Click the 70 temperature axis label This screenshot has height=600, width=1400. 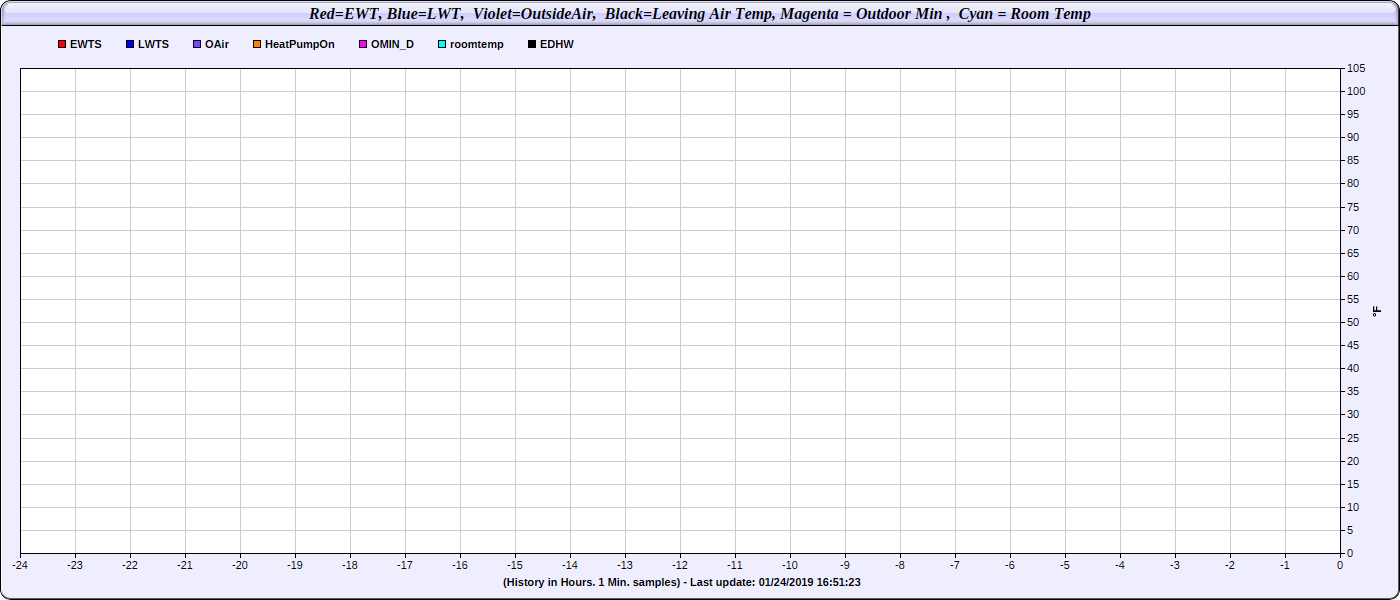pyautogui.click(x=1353, y=230)
